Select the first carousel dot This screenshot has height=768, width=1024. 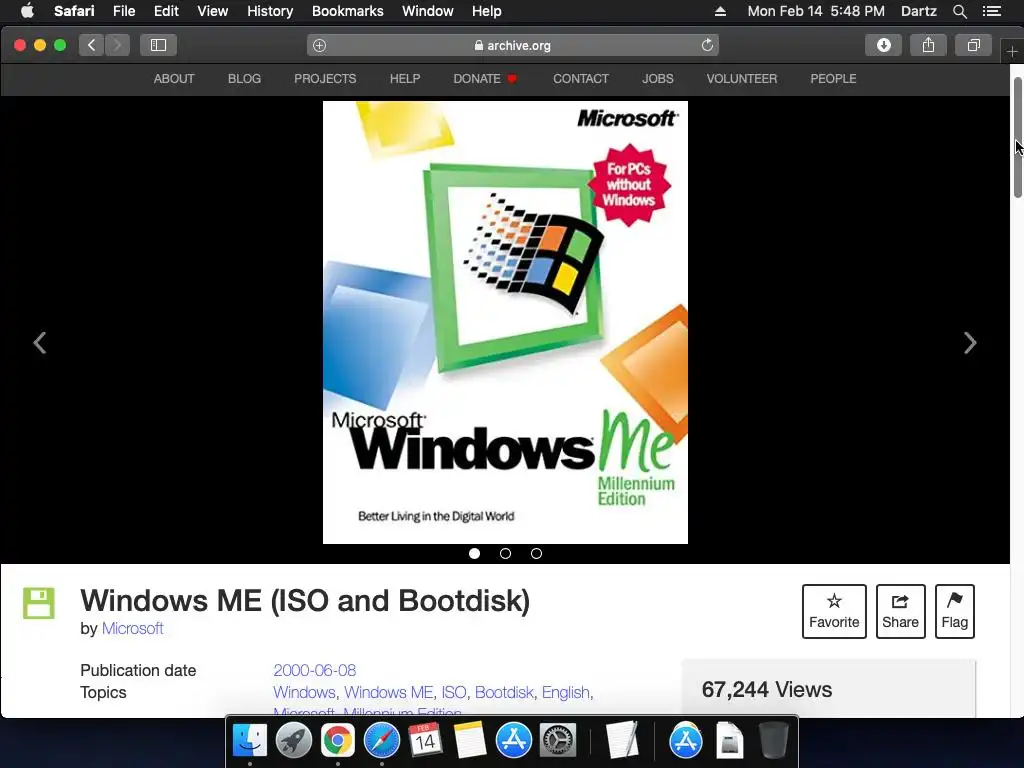(x=475, y=554)
